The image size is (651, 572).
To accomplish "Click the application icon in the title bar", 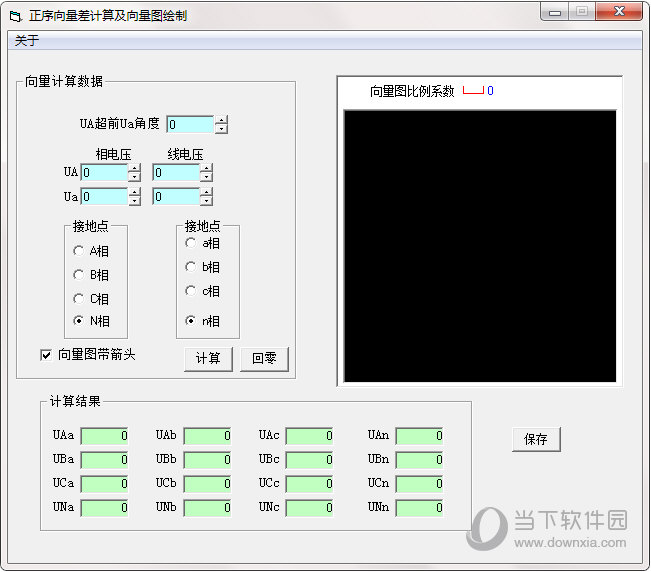I will pyautogui.click(x=15, y=16).
